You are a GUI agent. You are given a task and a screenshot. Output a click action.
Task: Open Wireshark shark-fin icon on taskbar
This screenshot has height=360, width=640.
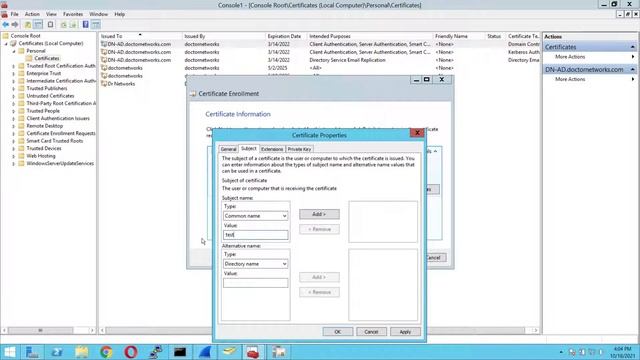coord(204,352)
